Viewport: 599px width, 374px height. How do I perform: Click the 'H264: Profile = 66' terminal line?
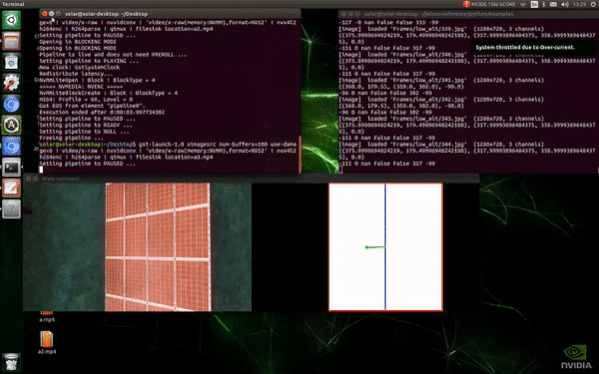86,99
